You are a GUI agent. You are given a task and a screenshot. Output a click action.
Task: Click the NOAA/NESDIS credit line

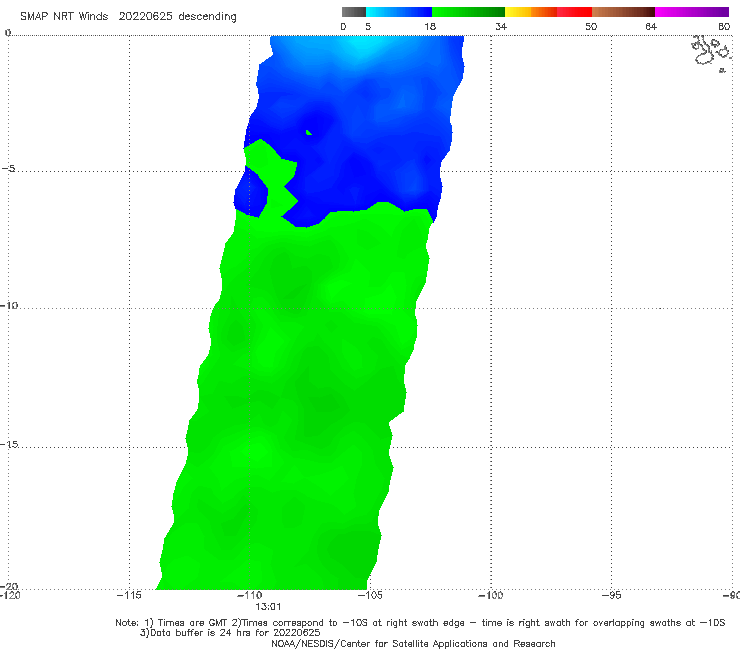tap(413, 643)
